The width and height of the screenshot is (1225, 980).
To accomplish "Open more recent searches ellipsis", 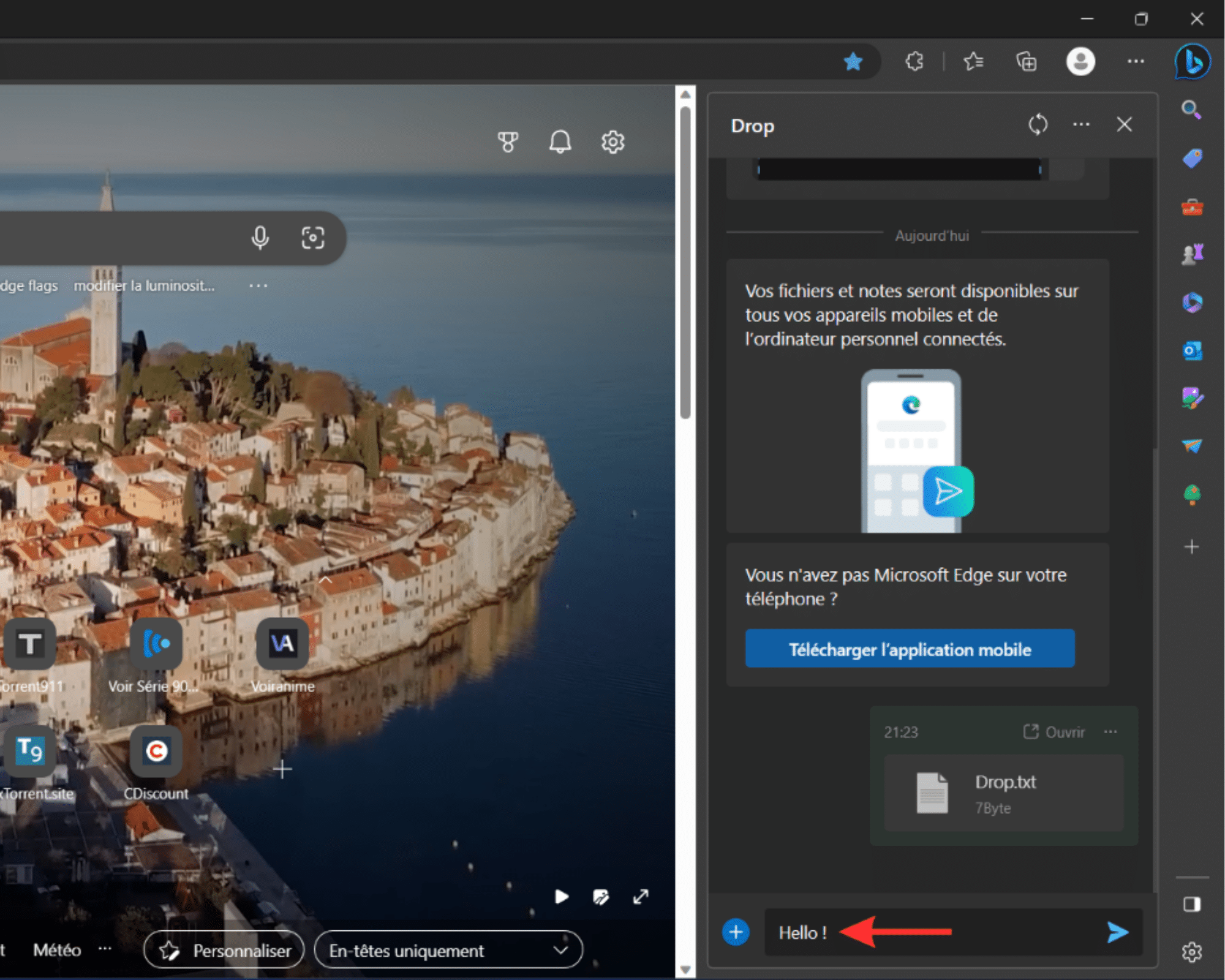I will 258,285.
